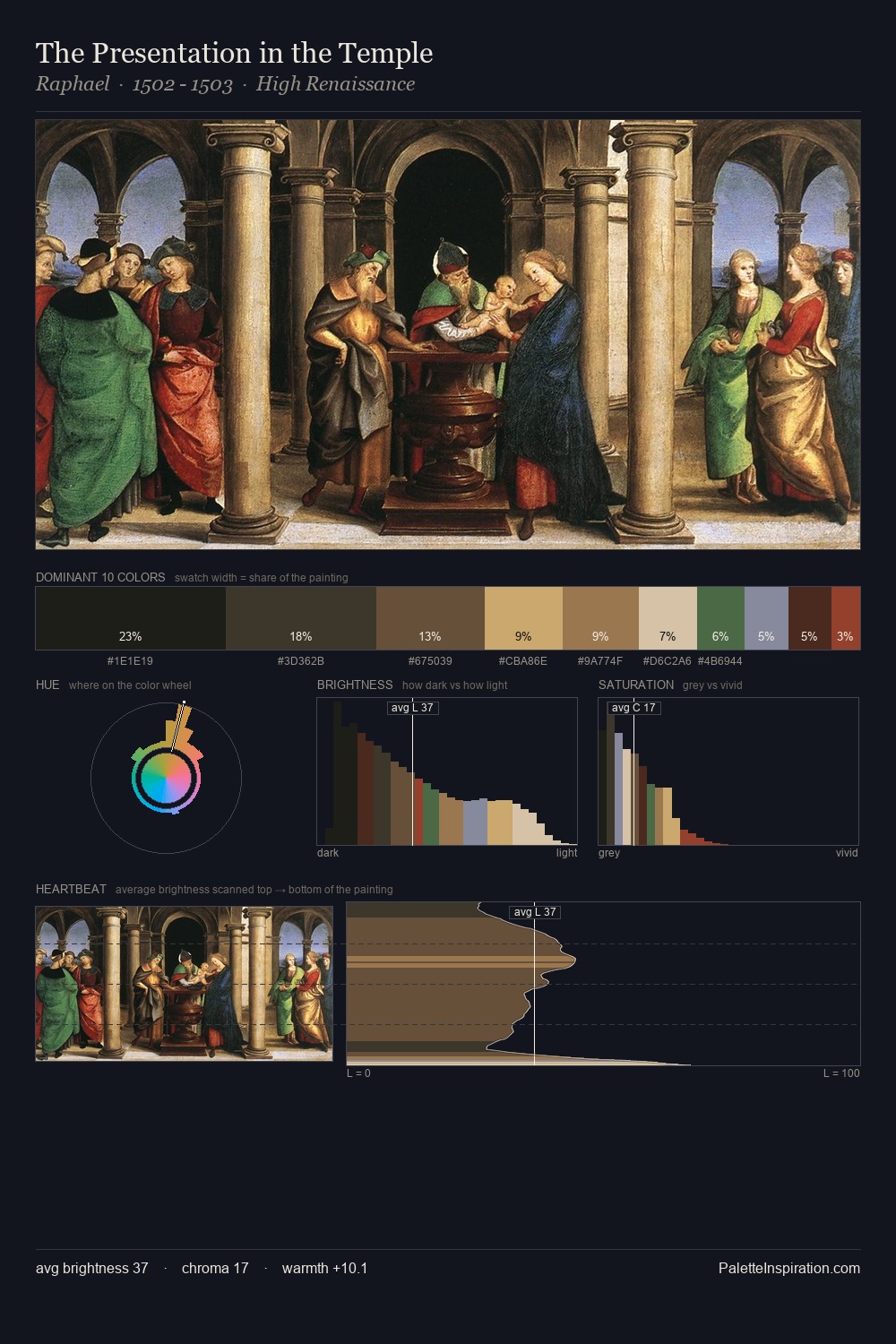Click the 'avg brightness 37' footer stat
The width and height of the screenshot is (896, 1344).
92,1268
